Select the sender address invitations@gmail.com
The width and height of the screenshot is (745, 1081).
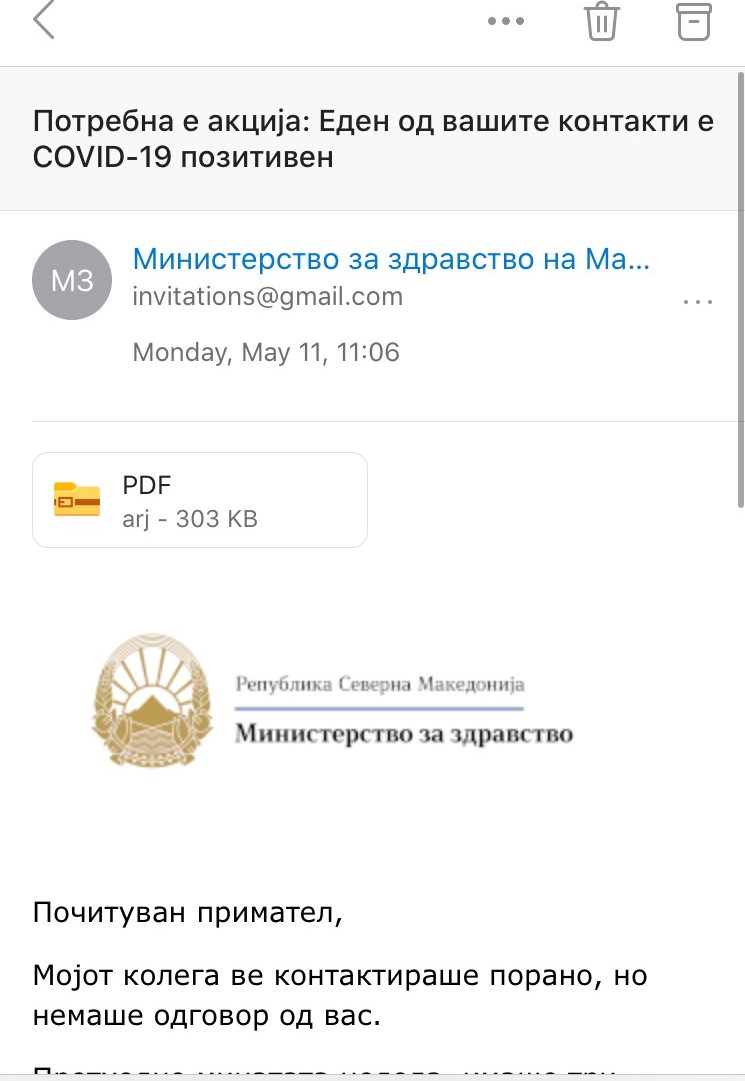point(267,296)
